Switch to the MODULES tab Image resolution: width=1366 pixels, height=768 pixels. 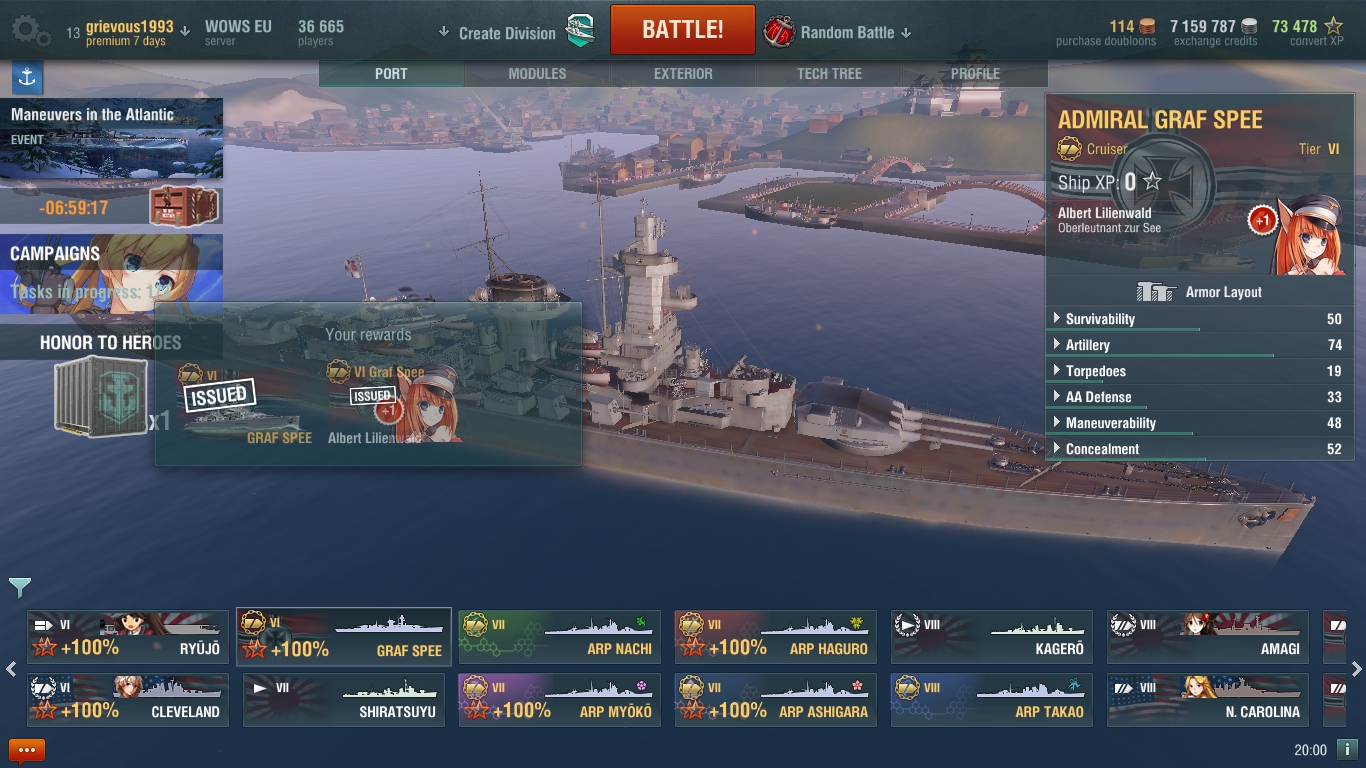(x=537, y=73)
